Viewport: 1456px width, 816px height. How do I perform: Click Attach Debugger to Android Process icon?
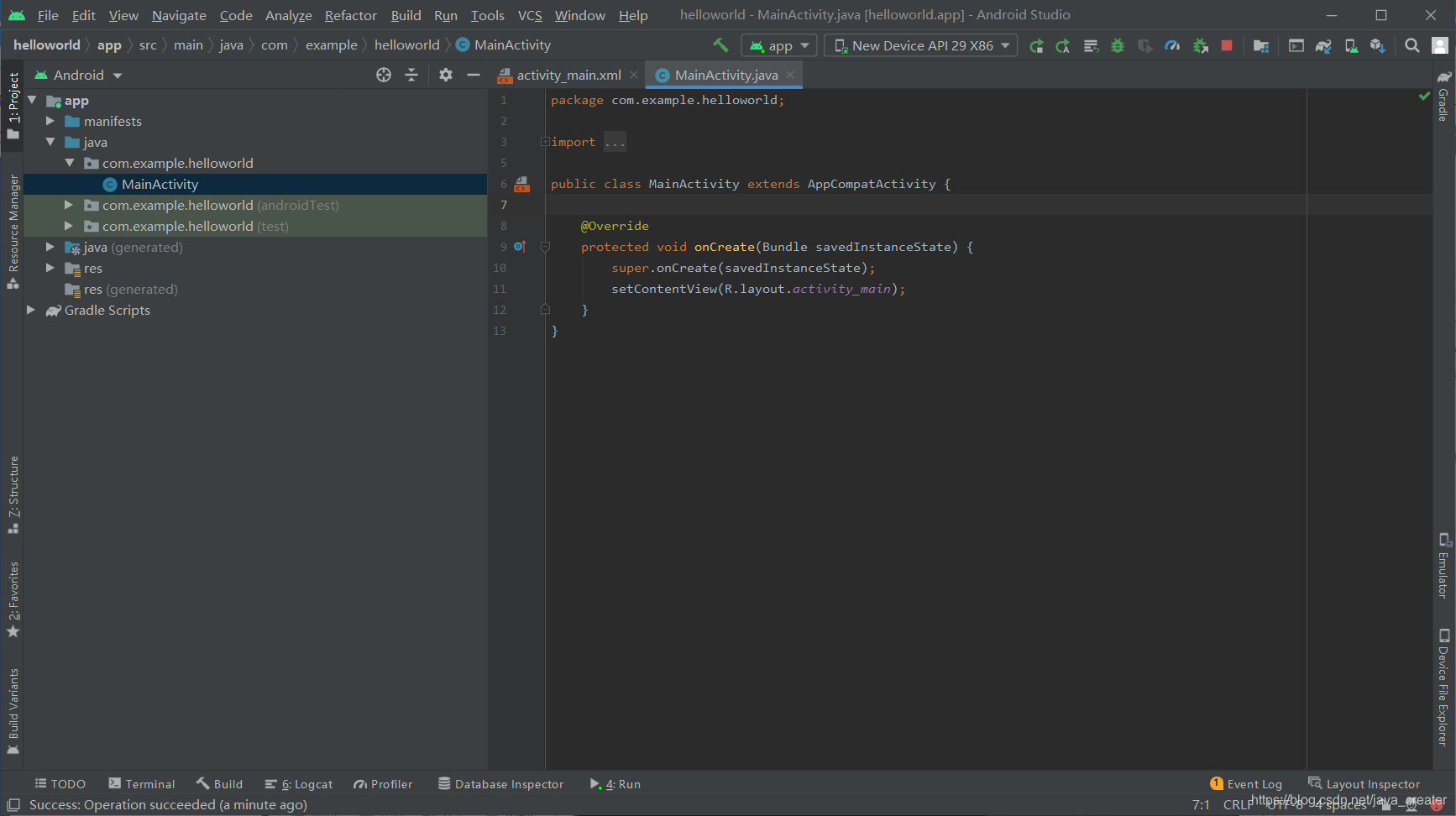(1201, 46)
